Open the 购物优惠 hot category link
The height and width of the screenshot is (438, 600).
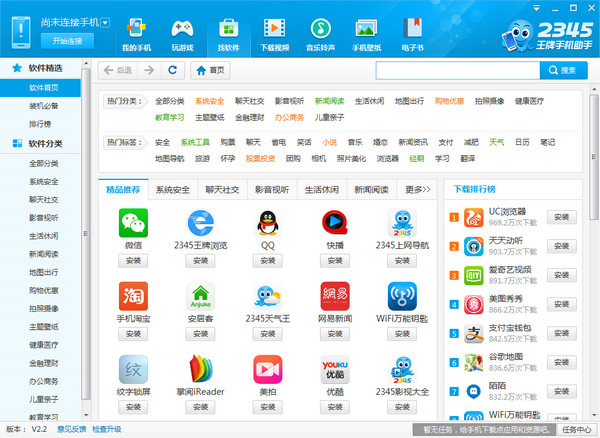click(449, 101)
